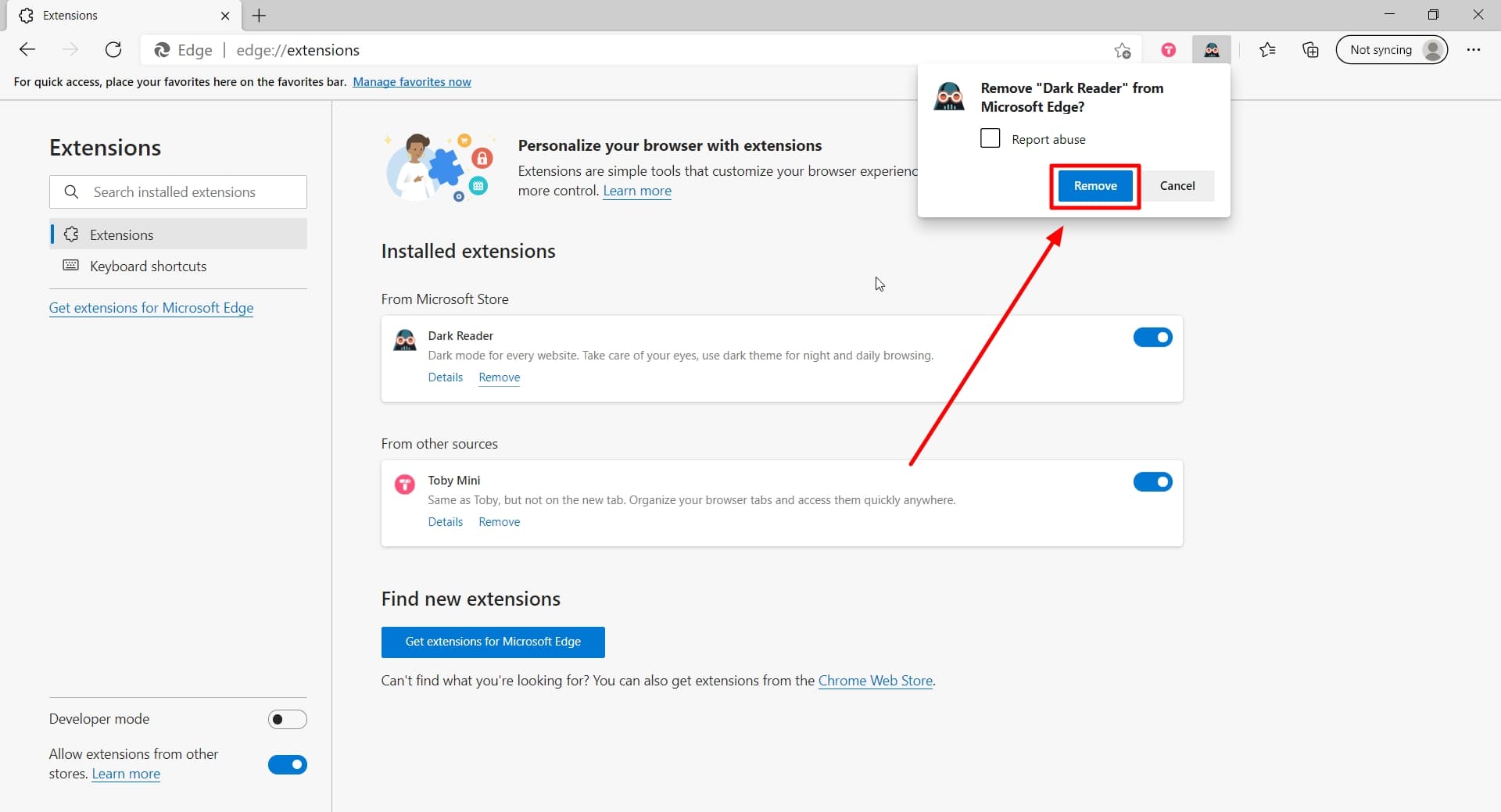Open sidebar Get extensions for Microsoft Edge link
Image resolution: width=1501 pixels, height=812 pixels.
tap(151, 308)
